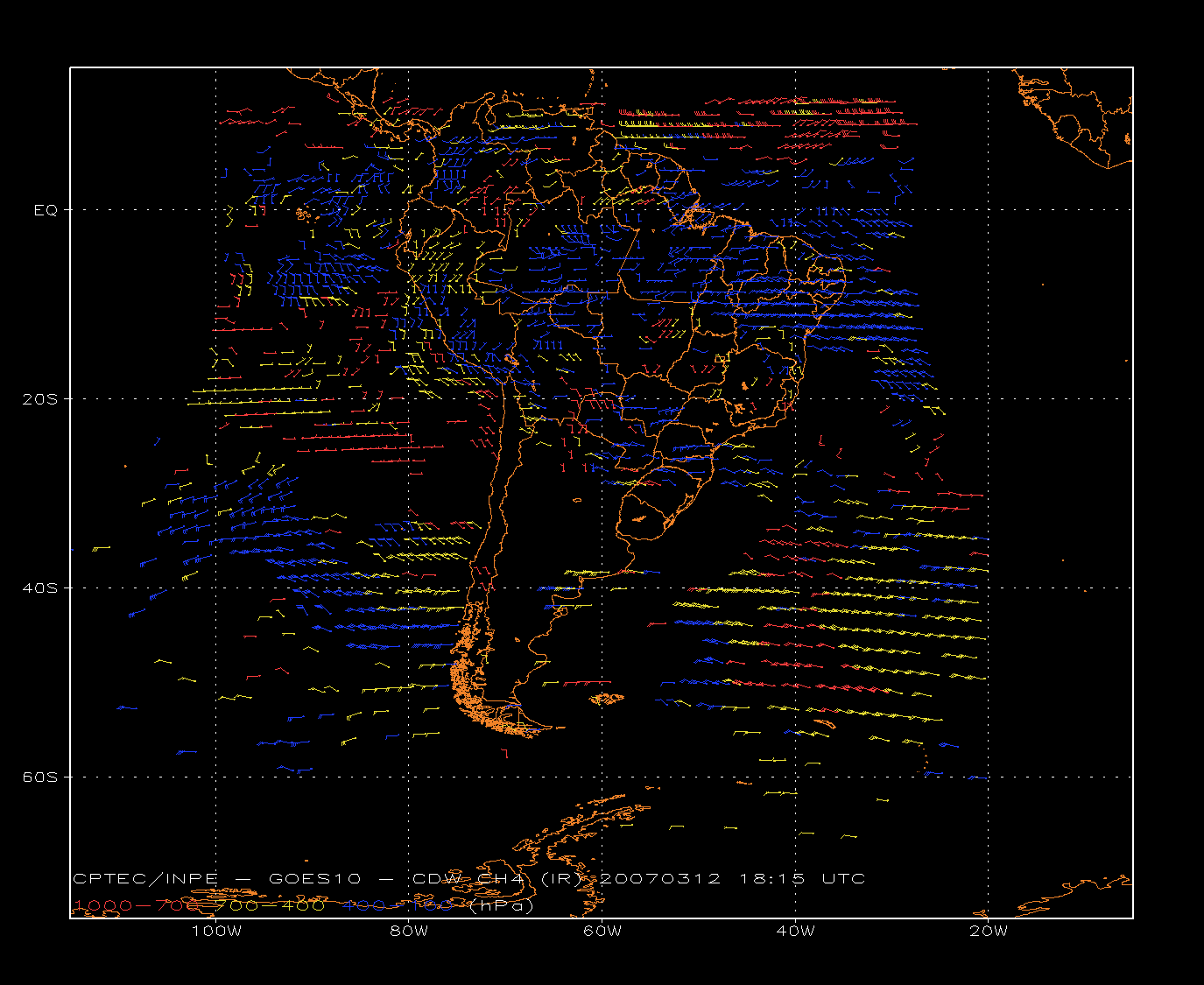Click the 20W longitude label

pyautogui.click(x=989, y=931)
